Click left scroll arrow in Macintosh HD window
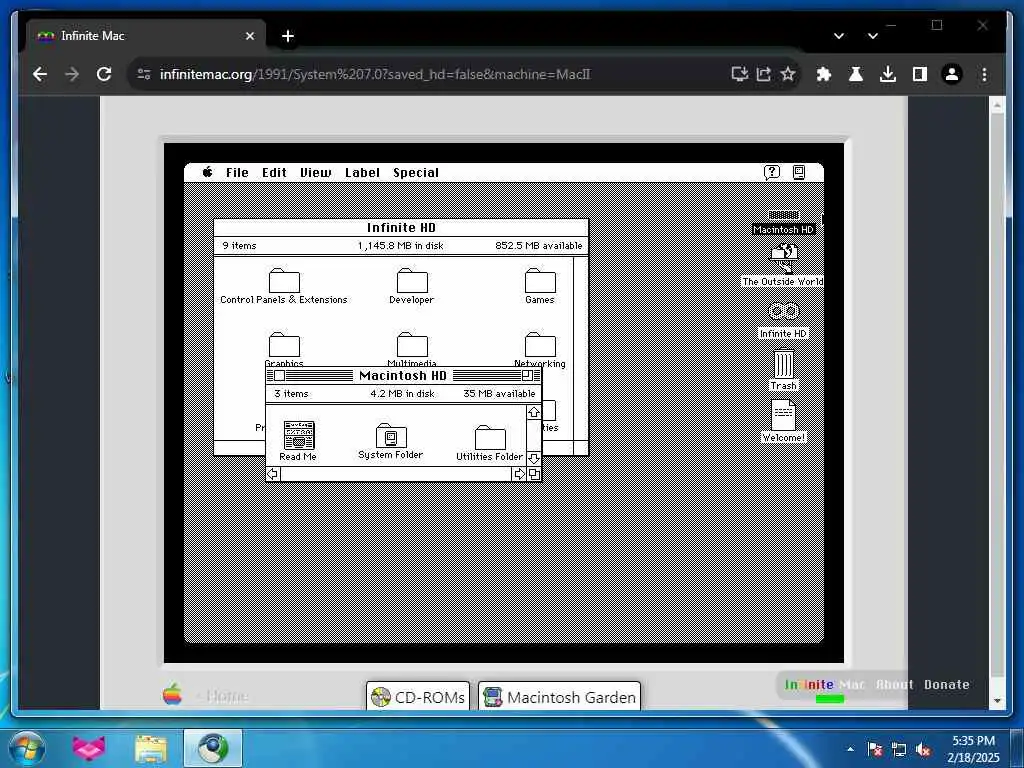The width and height of the screenshot is (1024, 768). point(273,474)
